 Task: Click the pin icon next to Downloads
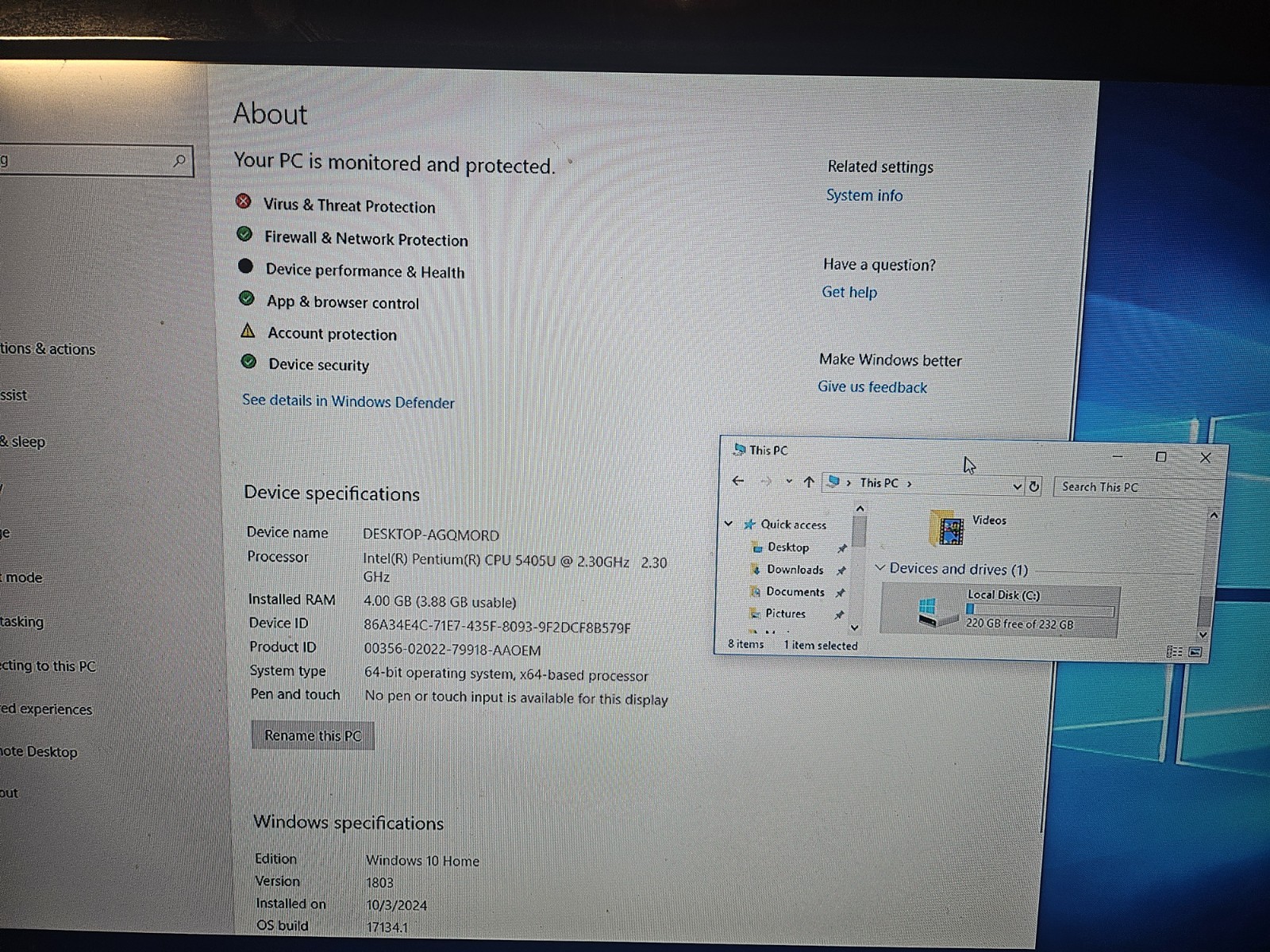[x=841, y=570]
